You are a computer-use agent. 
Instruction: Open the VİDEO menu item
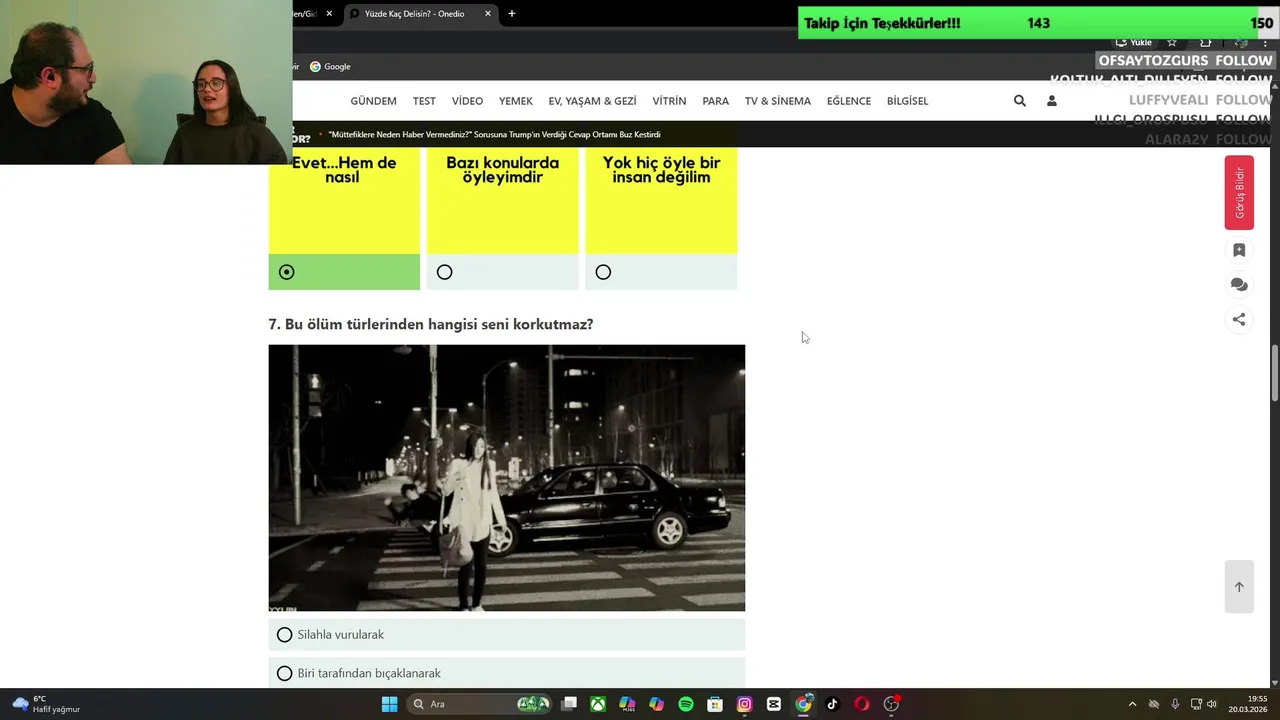click(467, 101)
